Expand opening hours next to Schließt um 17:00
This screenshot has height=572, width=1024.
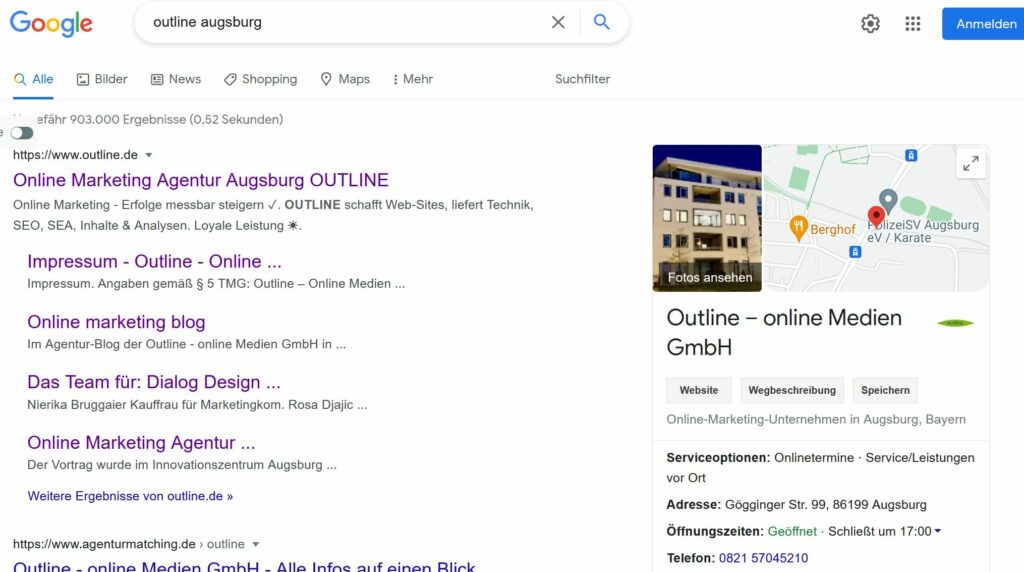pos(938,531)
